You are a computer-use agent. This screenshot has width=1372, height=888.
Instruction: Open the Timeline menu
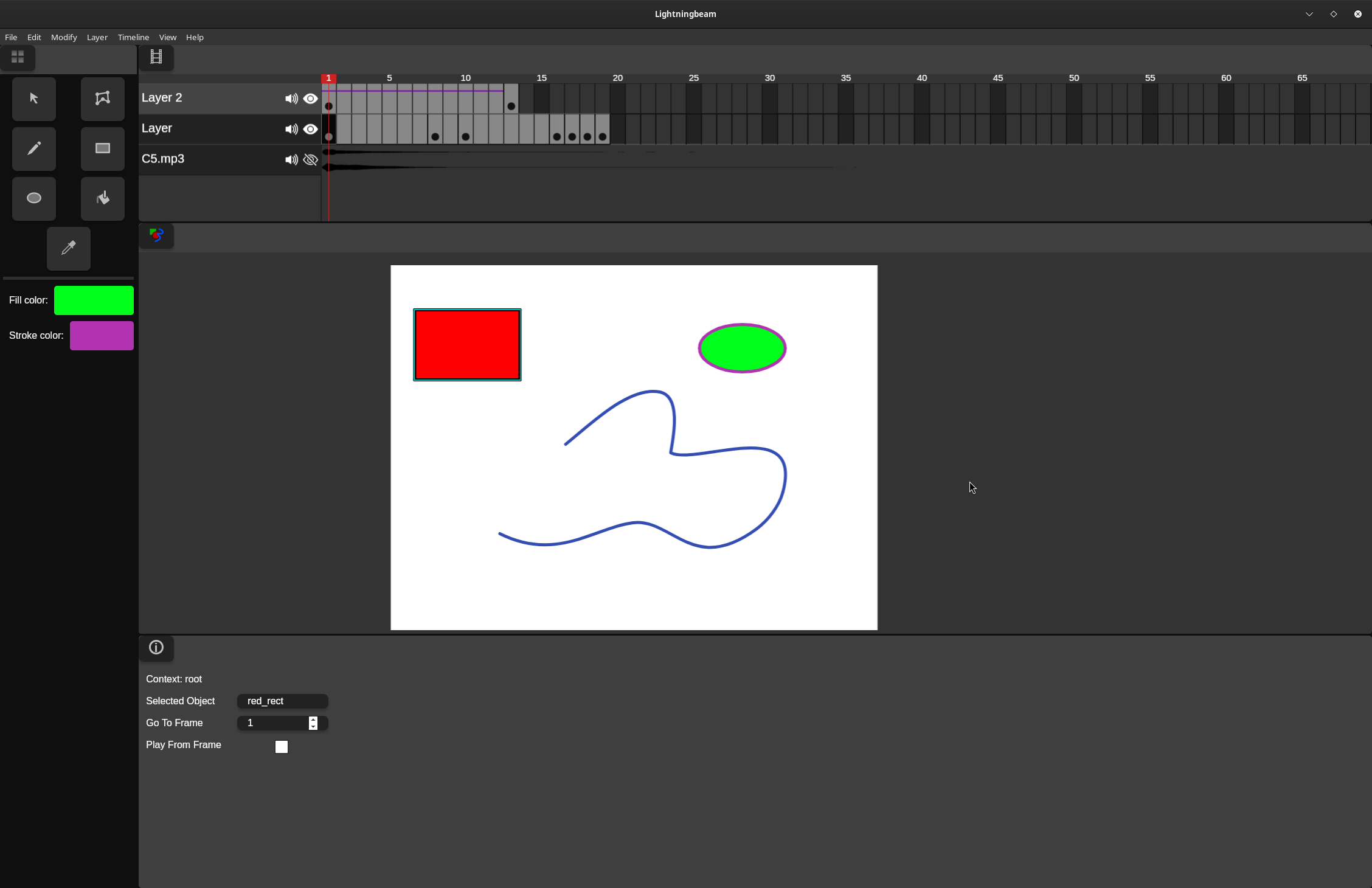pos(133,37)
